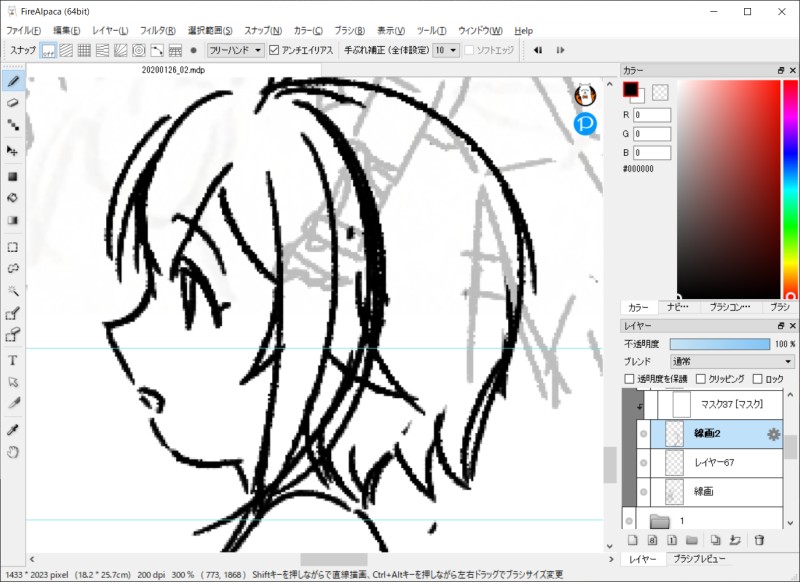Image resolution: width=800 pixels, height=582 pixels.
Task: Enable ロック checkbox
Action: pos(758,379)
